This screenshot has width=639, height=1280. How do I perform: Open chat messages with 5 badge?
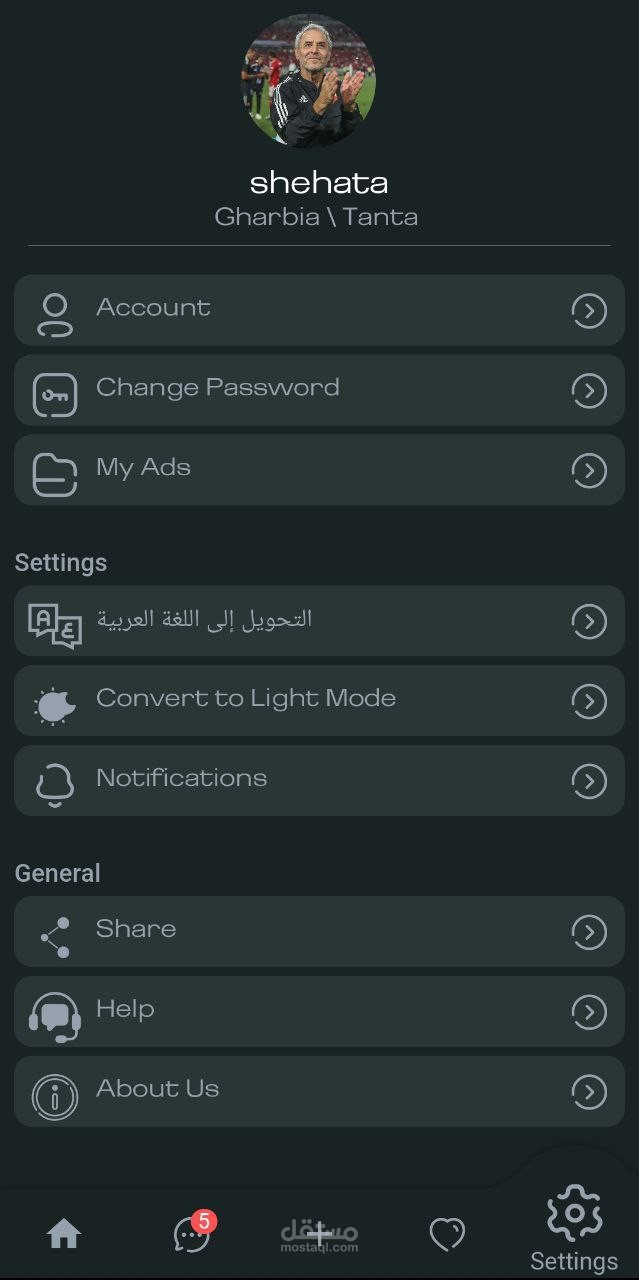point(193,1232)
